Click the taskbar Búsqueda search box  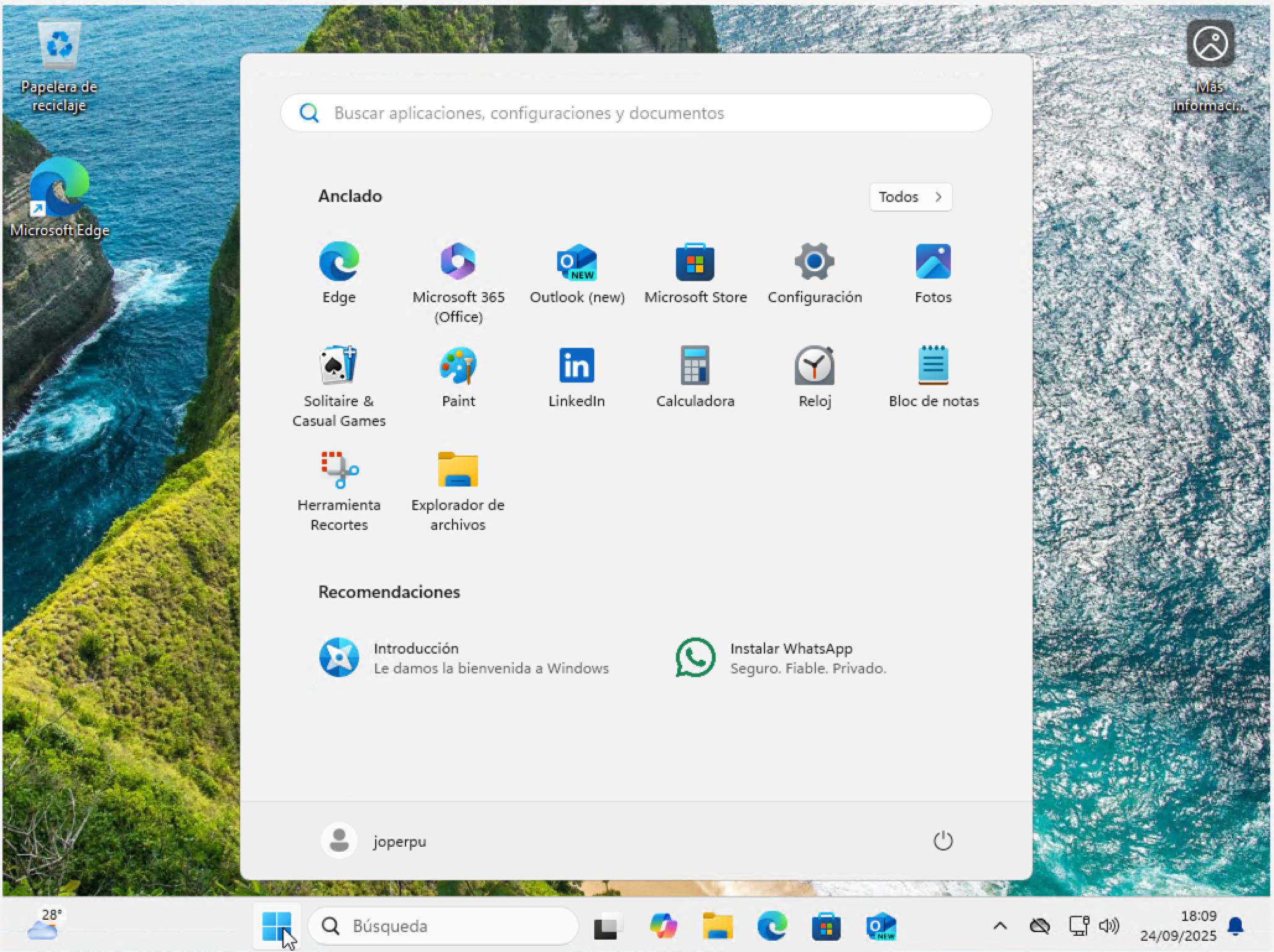(443, 926)
